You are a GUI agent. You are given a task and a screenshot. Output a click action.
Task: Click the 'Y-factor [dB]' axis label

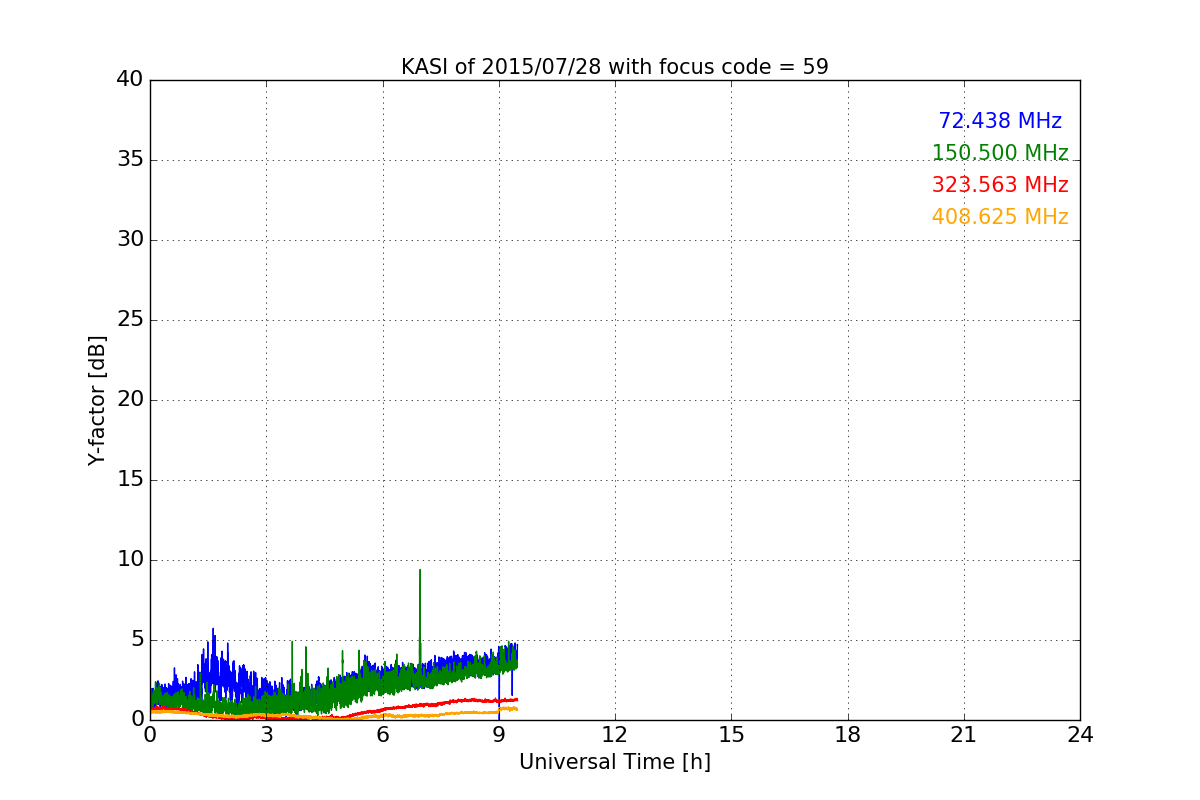point(97,400)
